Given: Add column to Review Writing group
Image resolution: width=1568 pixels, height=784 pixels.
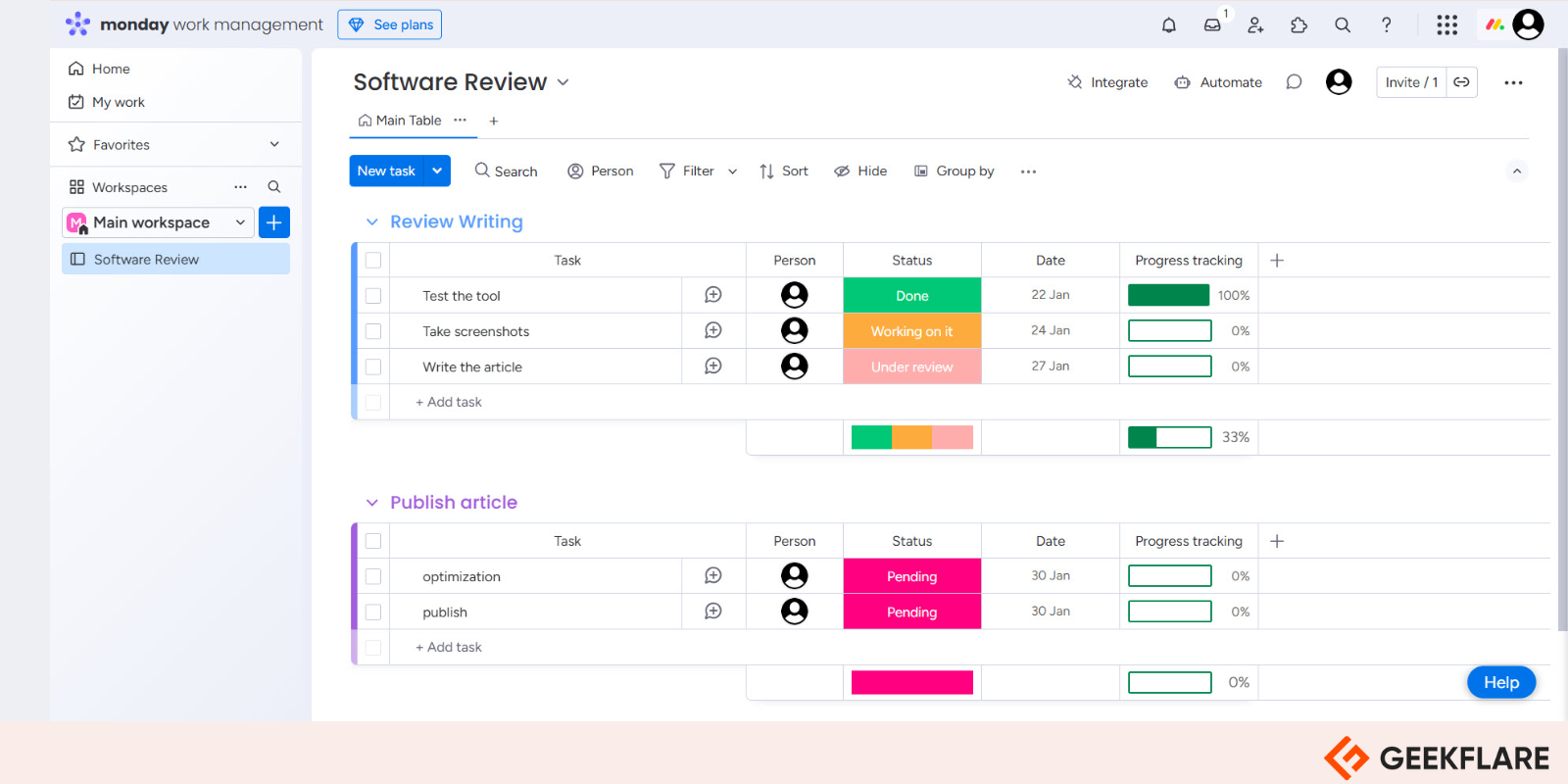Looking at the screenshot, I should click(1277, 261).
